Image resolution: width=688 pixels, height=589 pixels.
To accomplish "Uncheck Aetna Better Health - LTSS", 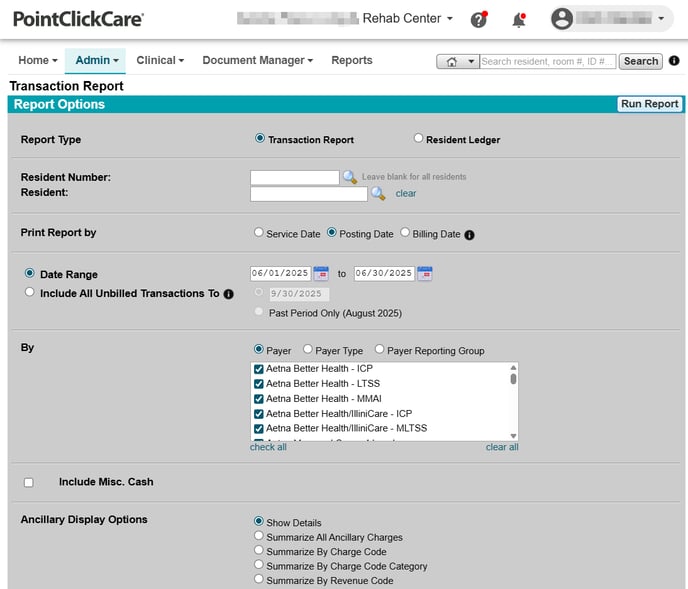I will click(259, 384).
